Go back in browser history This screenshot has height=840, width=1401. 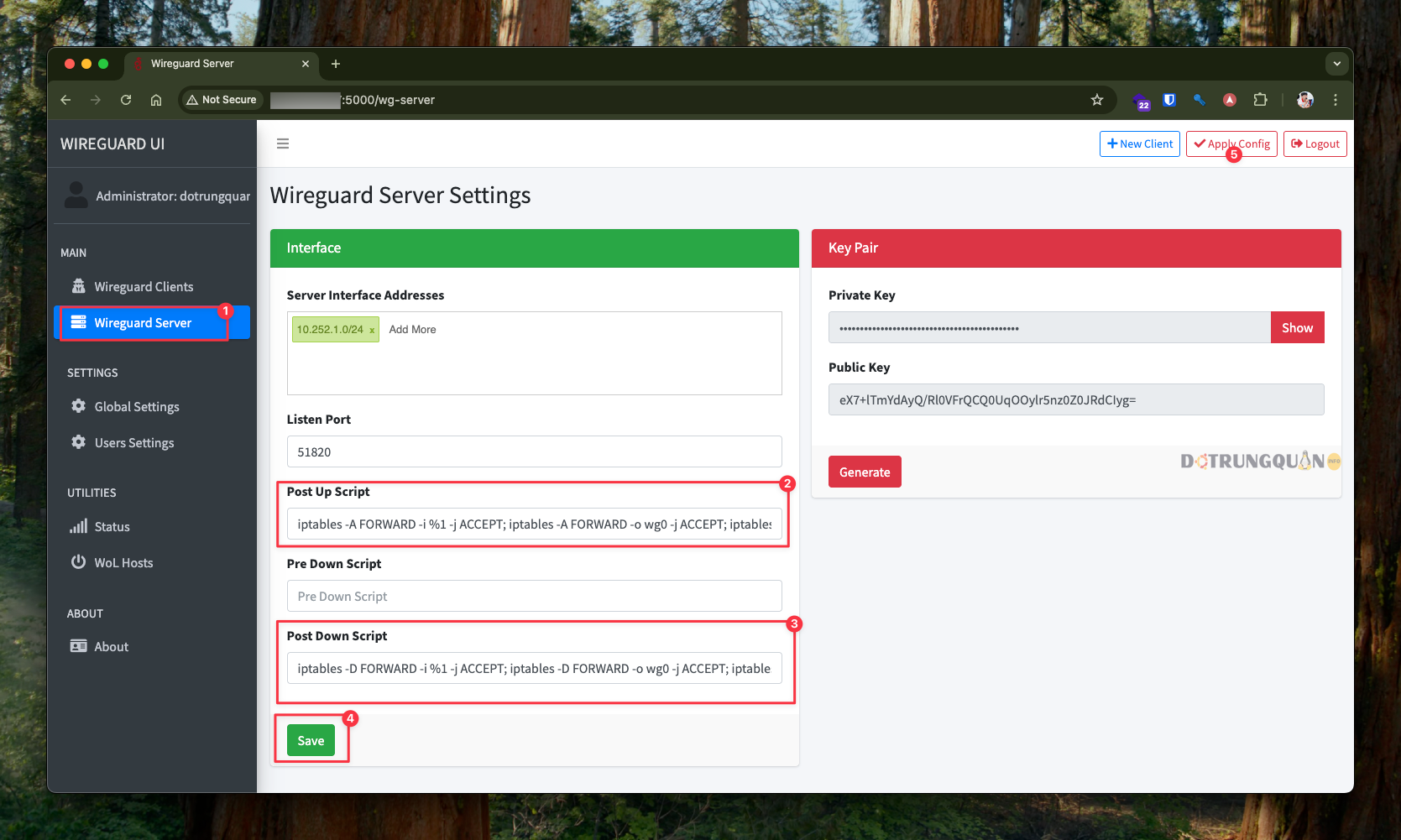pyautogui.click(x=66, y=100)
